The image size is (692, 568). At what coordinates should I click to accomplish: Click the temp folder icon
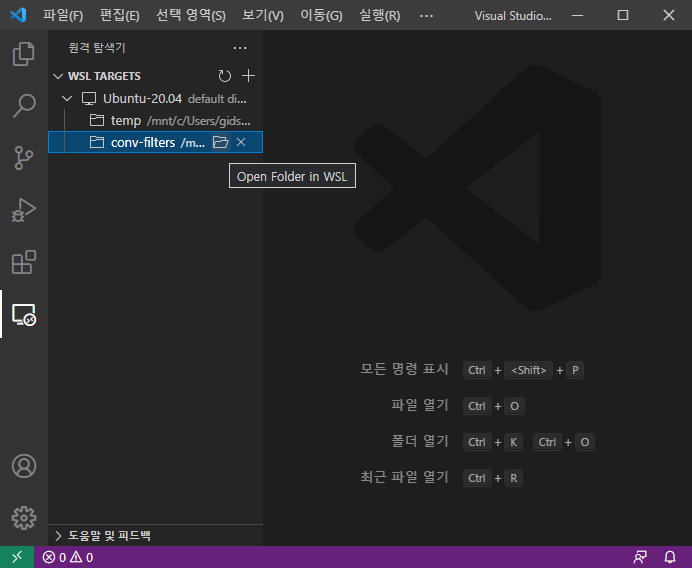(x=97, y=120)
